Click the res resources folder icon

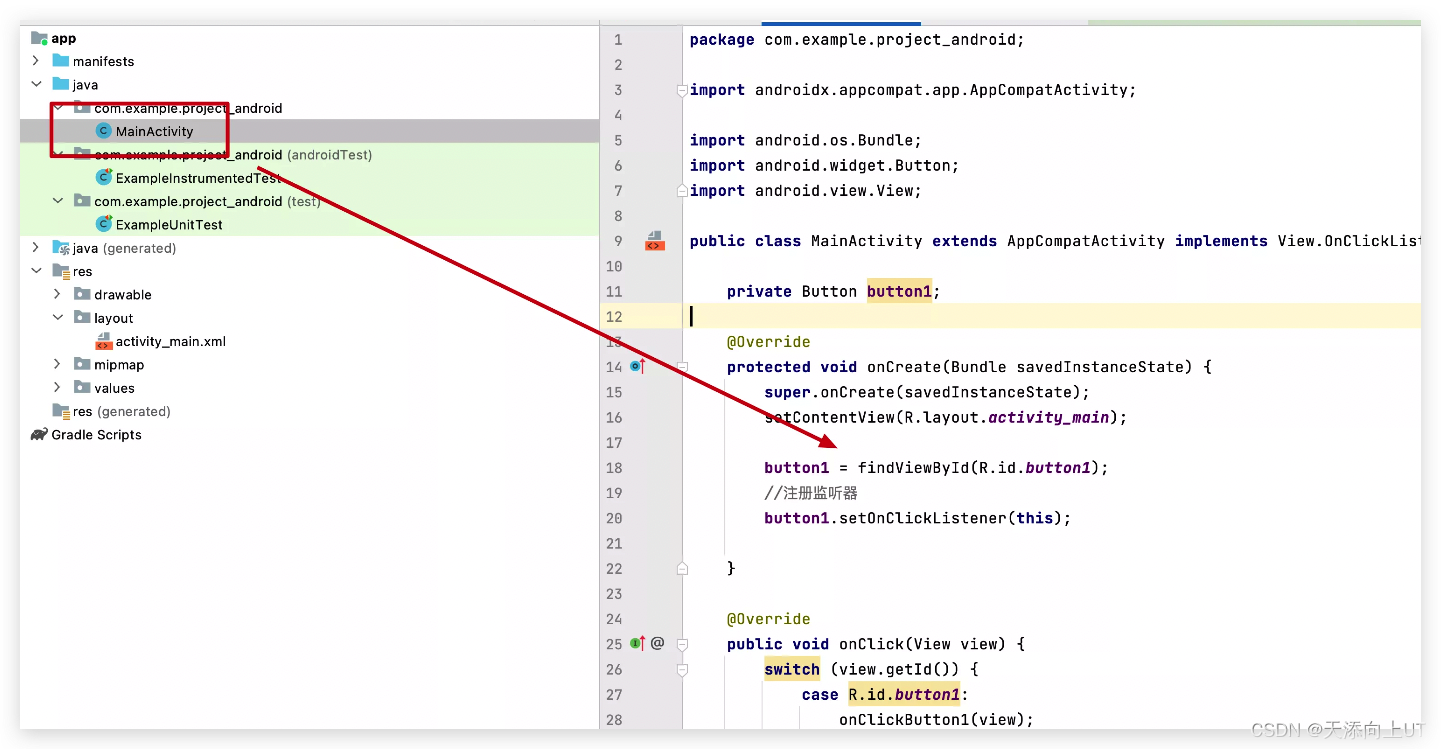pyautogui.click(x=61, y=271)
